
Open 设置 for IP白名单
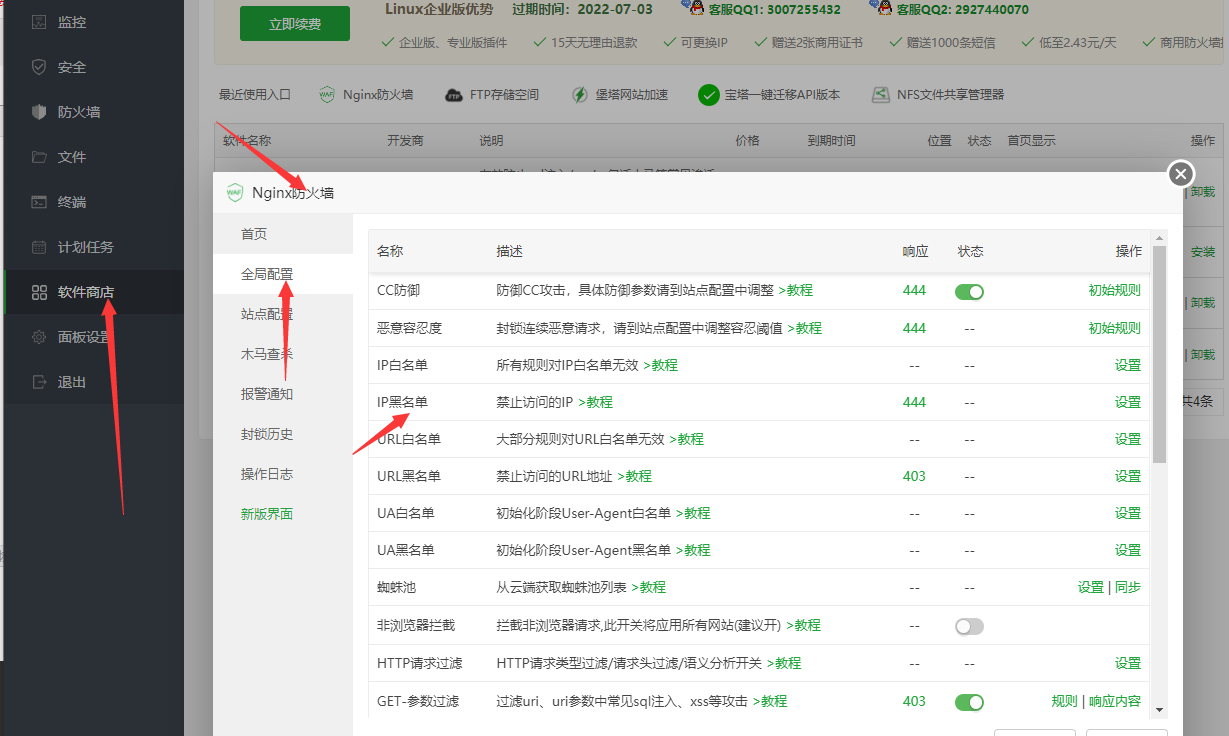pos(1128,365)
